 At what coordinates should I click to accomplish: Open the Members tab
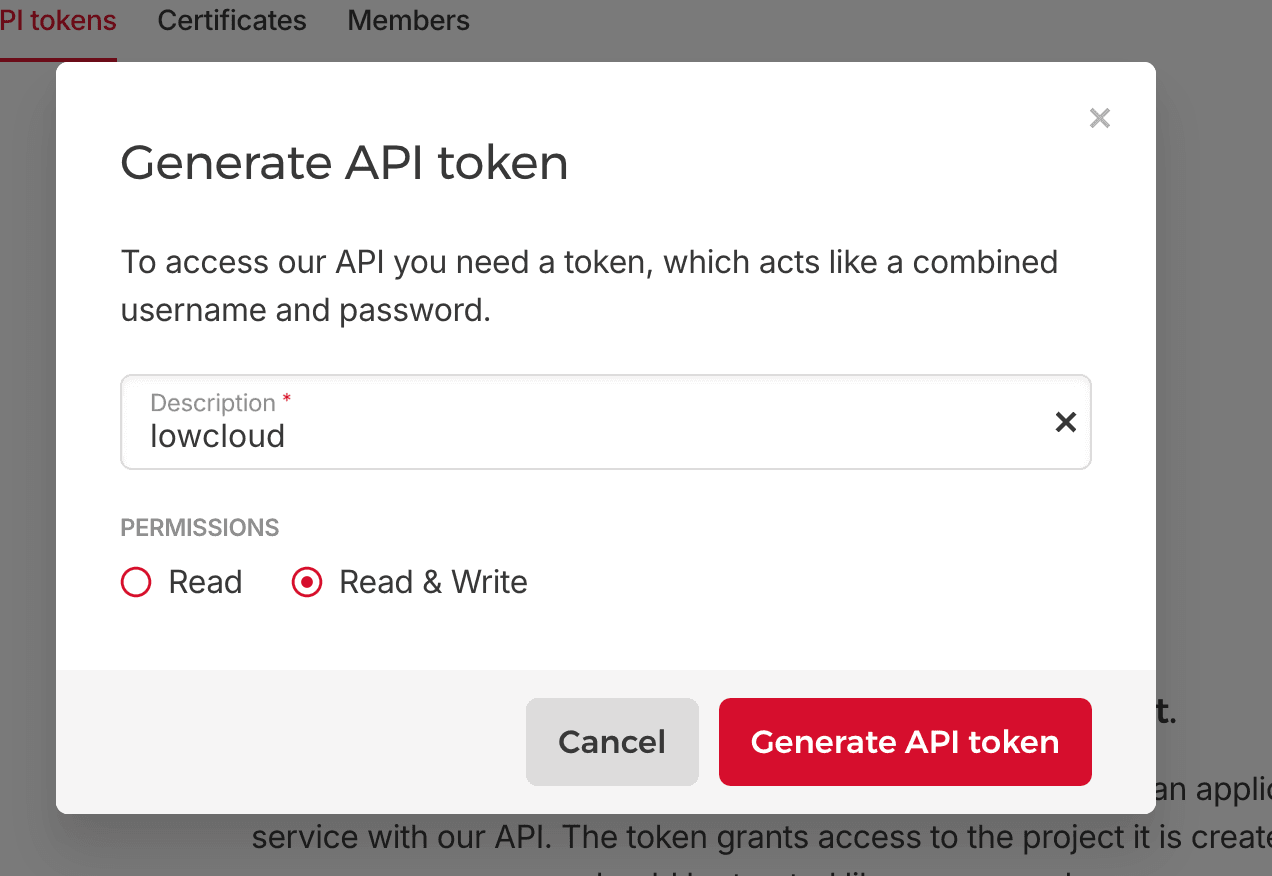pos(408,20)
